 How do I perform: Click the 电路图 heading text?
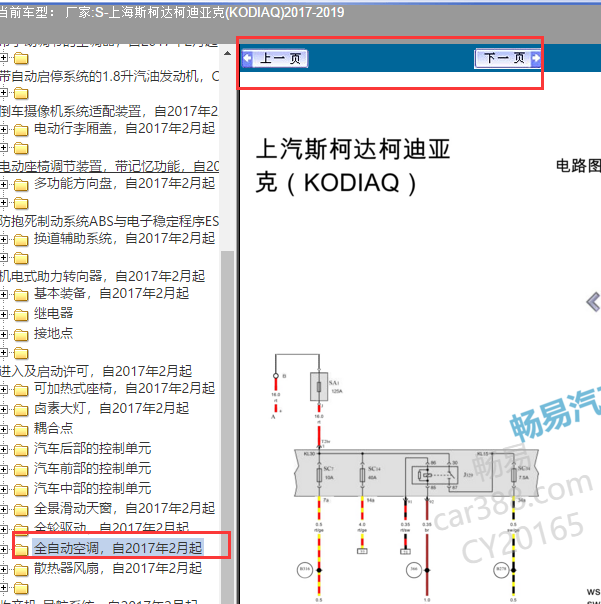[x=578, y=166]
